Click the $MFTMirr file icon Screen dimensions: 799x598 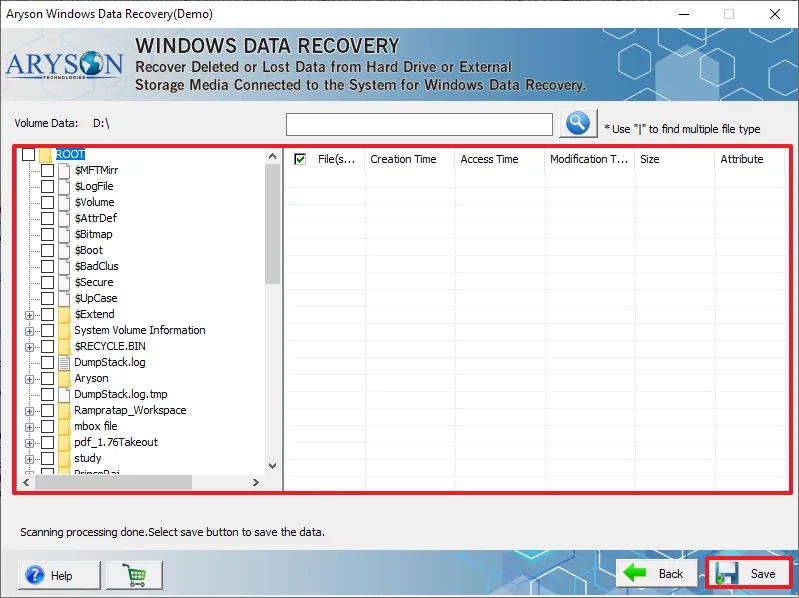64,170
